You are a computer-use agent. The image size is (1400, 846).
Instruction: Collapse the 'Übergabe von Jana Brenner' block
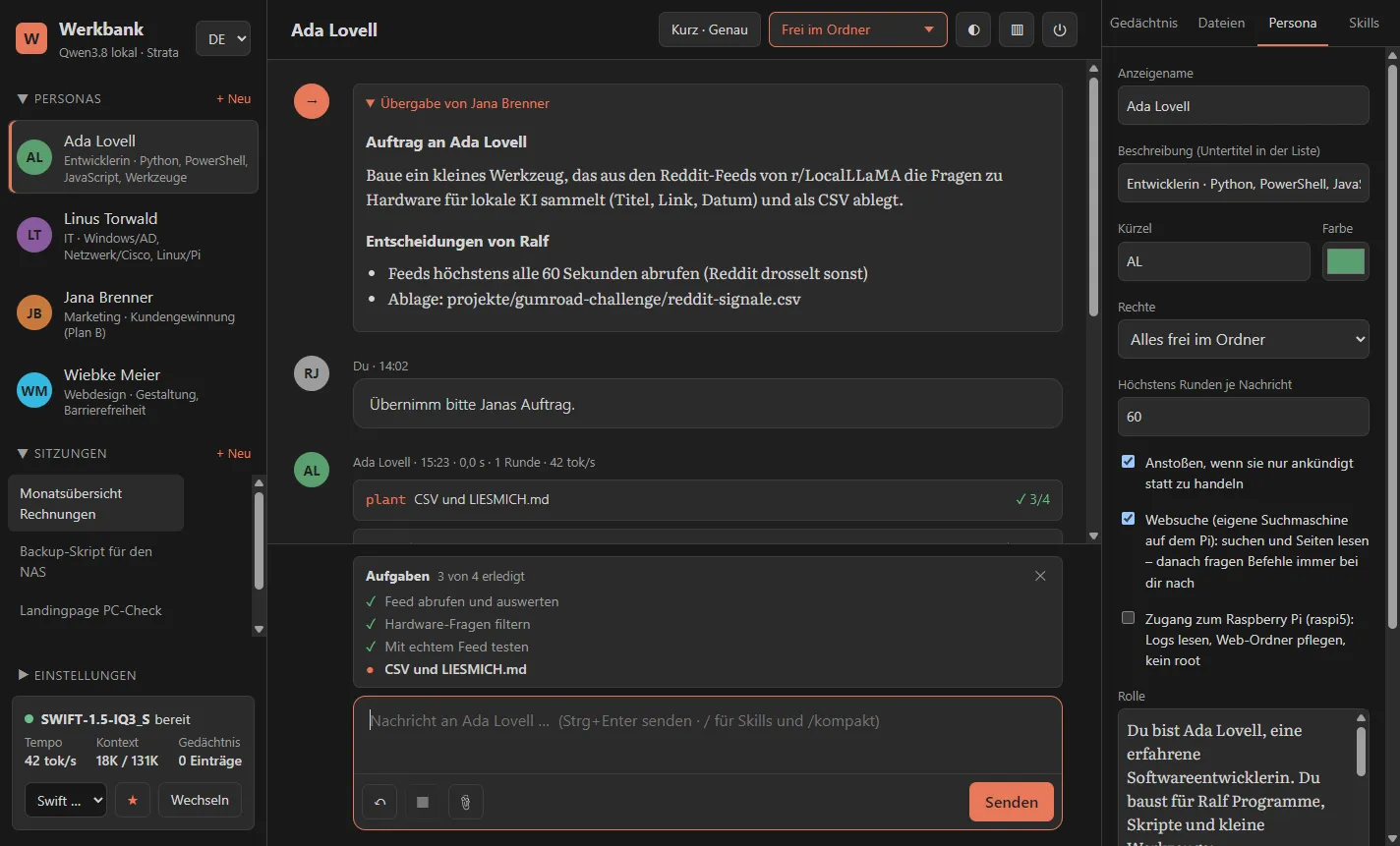457,103
